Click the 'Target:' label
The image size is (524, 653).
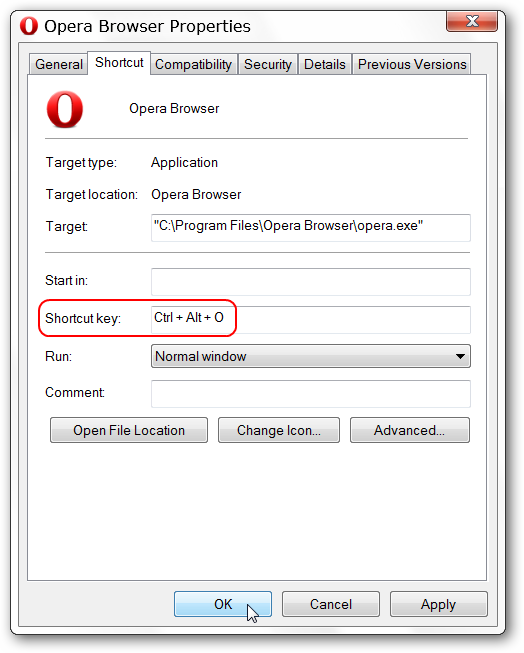67,227
